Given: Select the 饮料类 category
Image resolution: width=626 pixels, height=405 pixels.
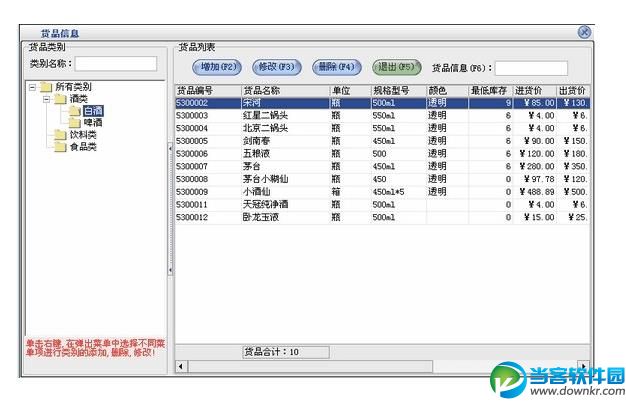Looking at the screenshot, I should pyautogui.click(x=83, y=135).
